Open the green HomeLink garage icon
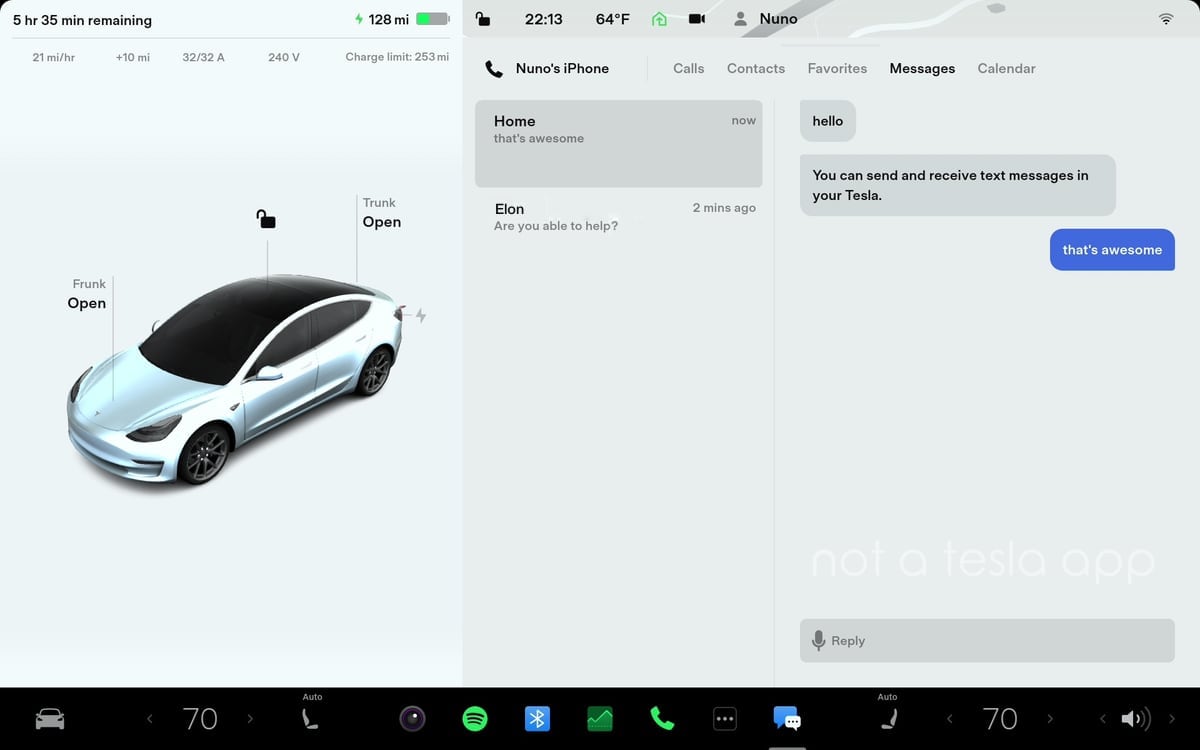The width and height of the screenshot is (1200, 750). tap(659, 19)
